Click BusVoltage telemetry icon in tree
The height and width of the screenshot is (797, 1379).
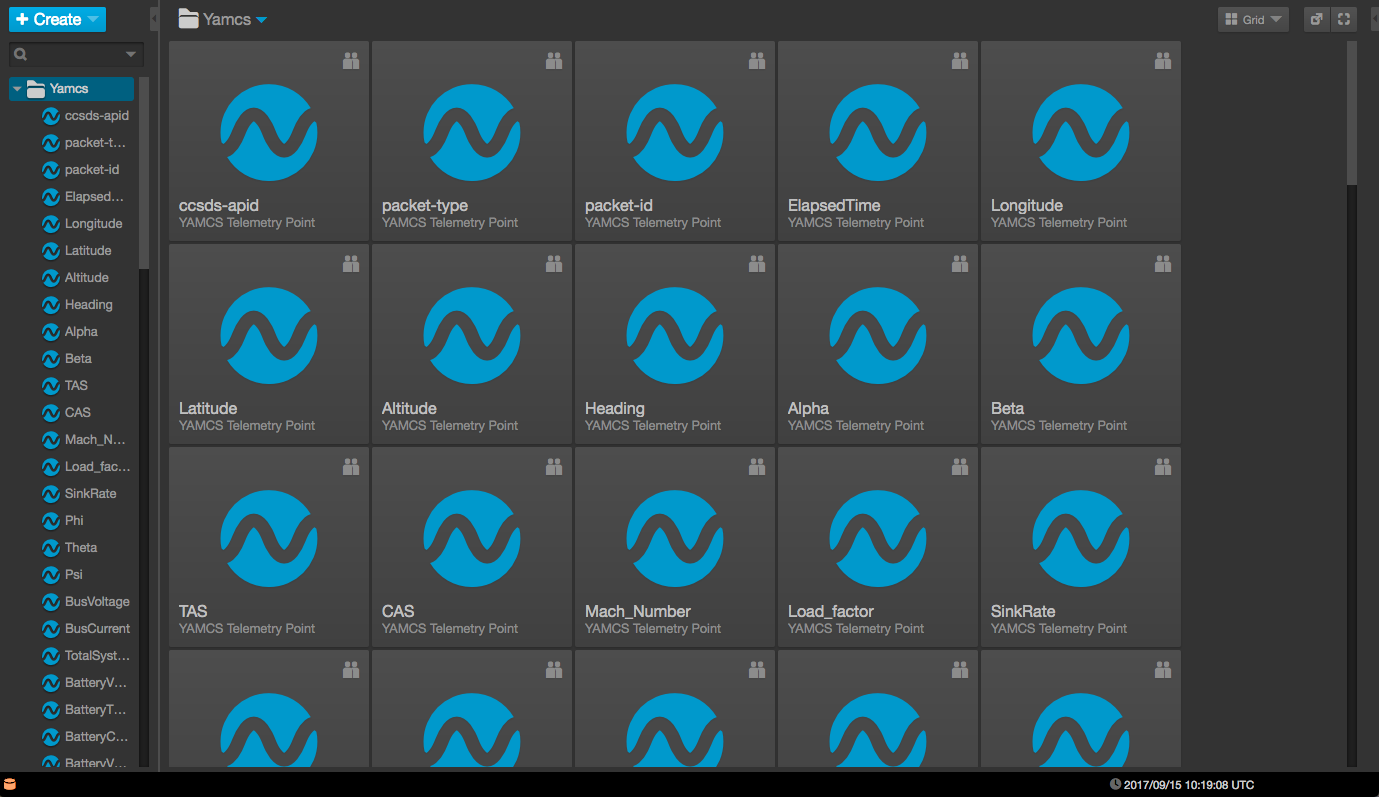click(50, 602)
